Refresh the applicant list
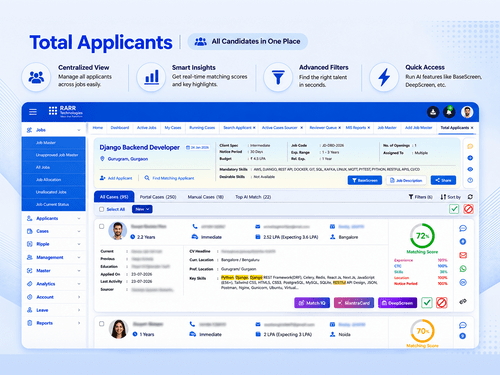500x375 pixels. tap(470, 197)
